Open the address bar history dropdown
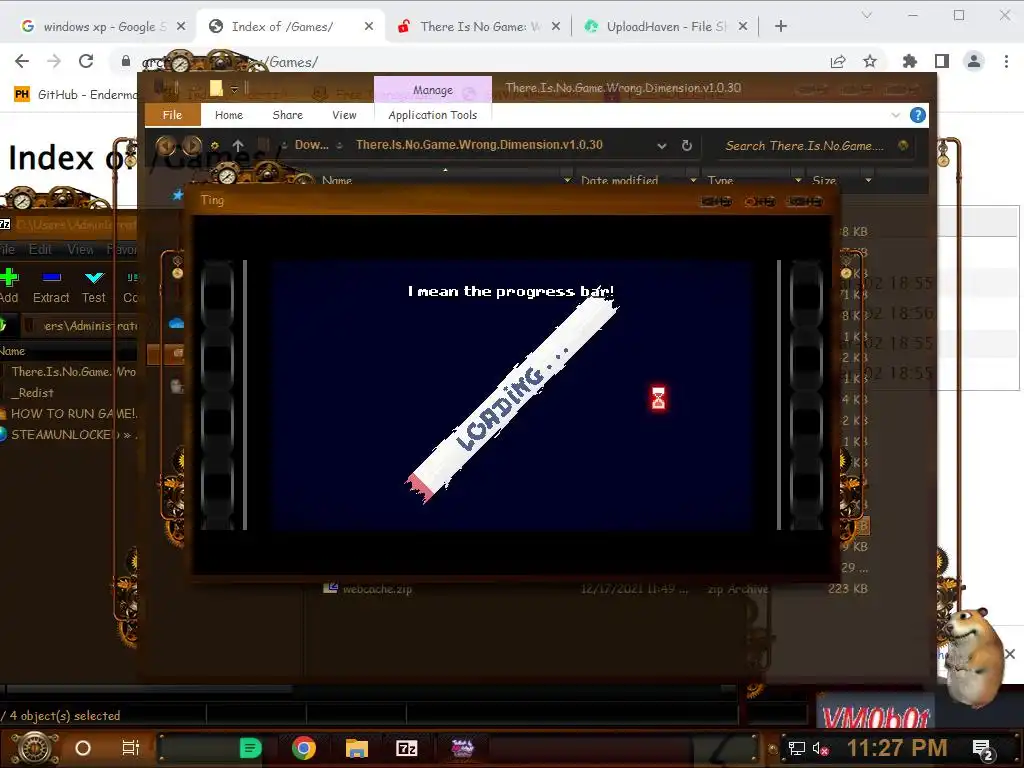This screenshot has width=1024, height=768. click(662, 146)
